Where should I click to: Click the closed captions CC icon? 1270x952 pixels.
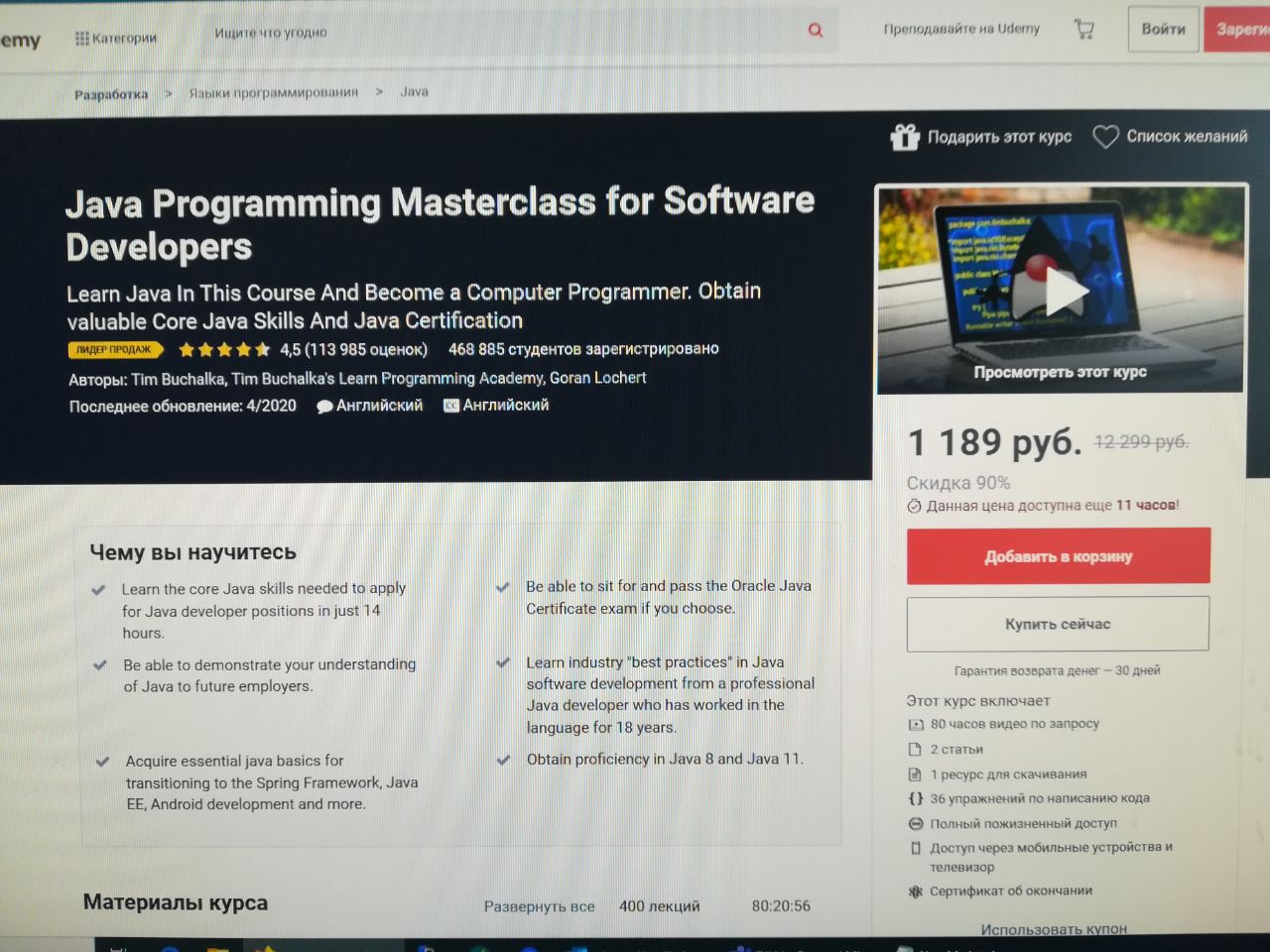pyautogui.click(x=450, y=406)
